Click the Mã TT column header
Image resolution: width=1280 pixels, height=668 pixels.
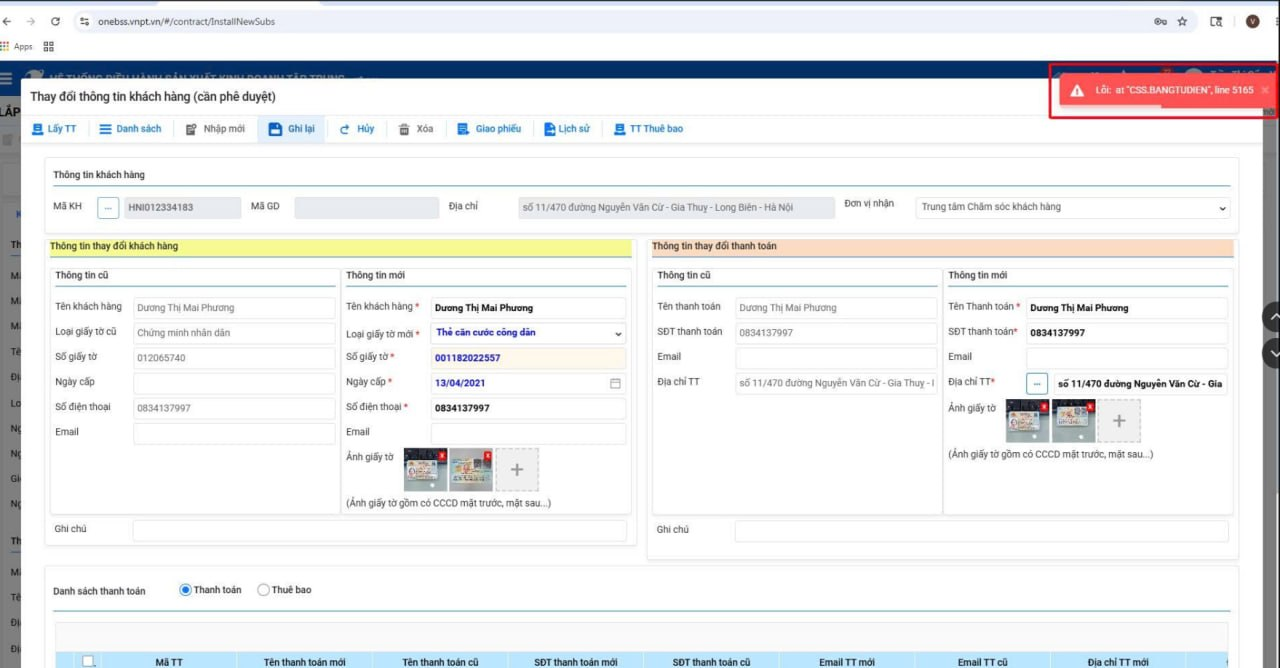point(169,661)
